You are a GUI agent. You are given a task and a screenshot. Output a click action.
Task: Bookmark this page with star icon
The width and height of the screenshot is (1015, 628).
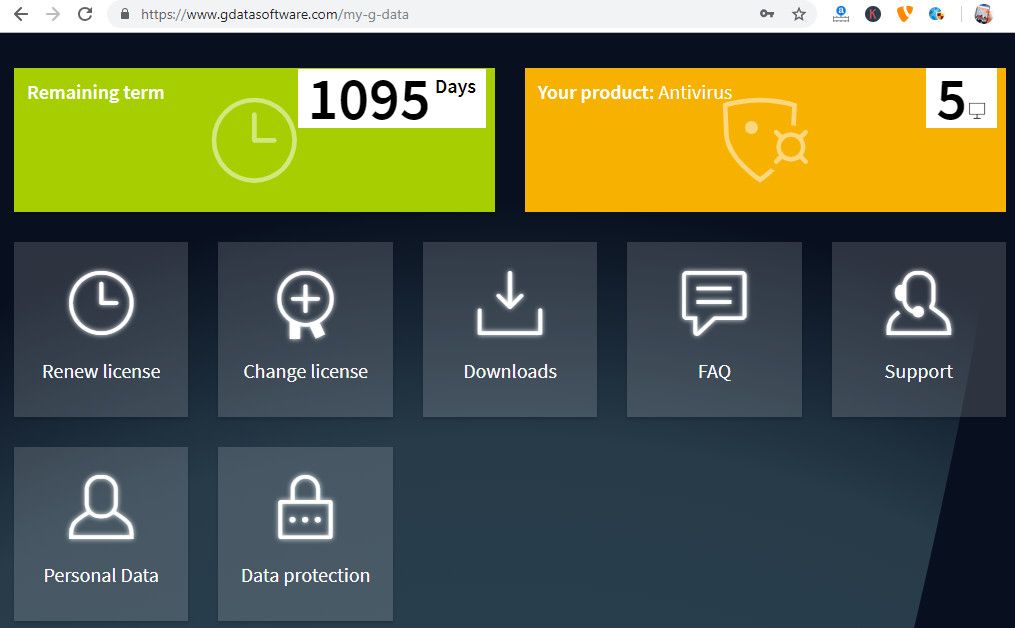[x=799, y=14]
